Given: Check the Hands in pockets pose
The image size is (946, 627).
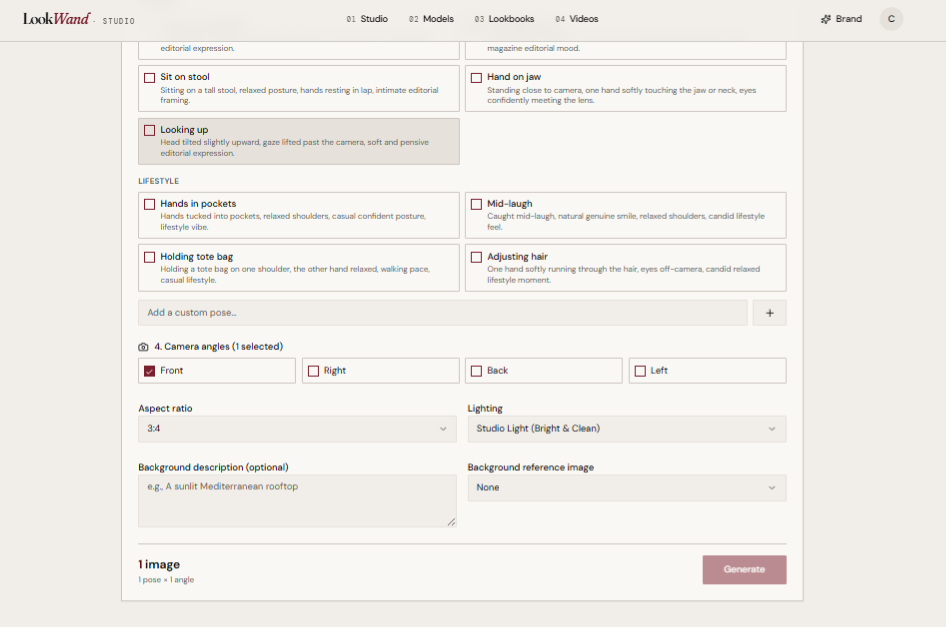Looking at the screenshot, I should (150, 205).
